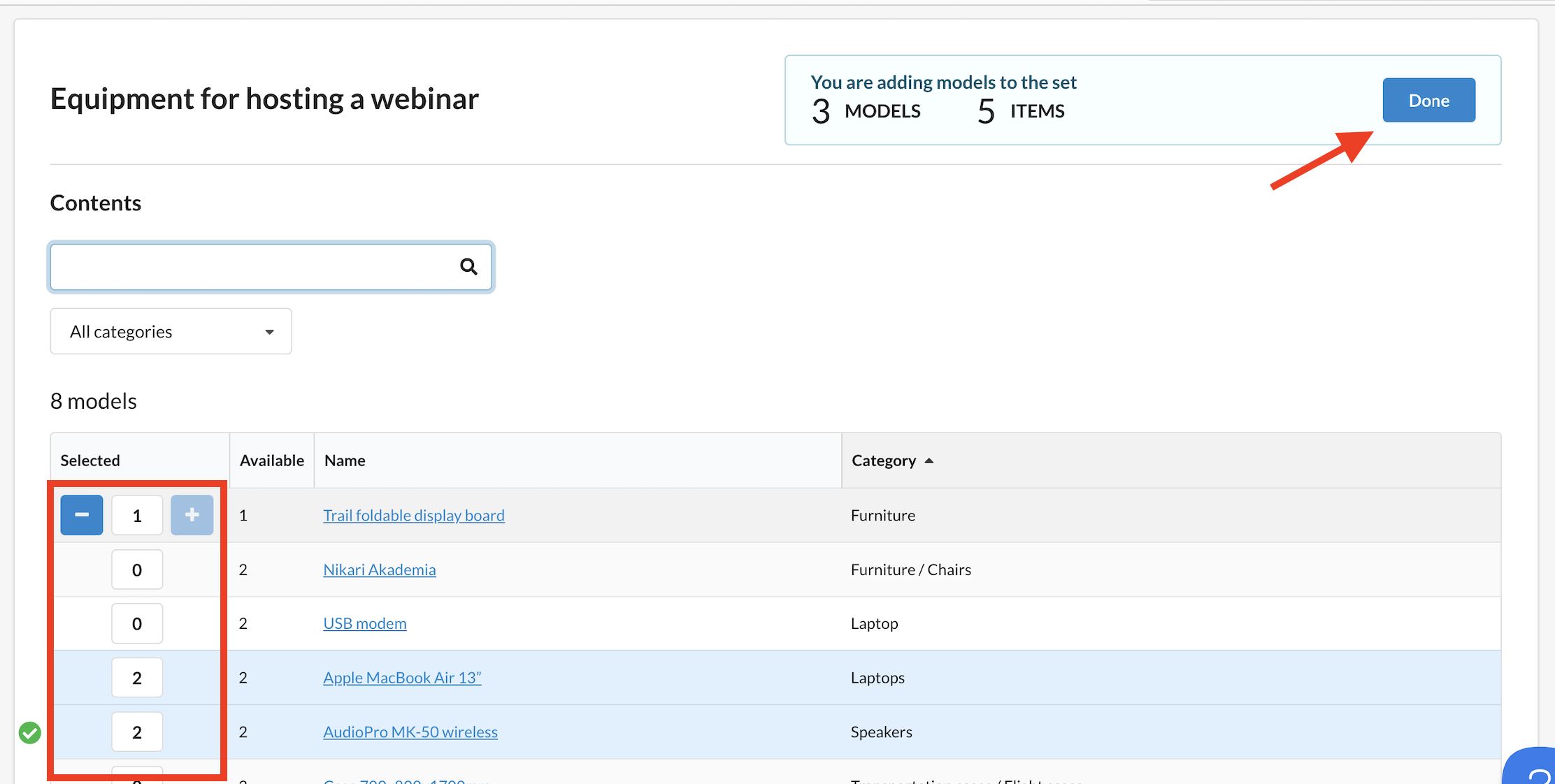The width and height of the screenshot is (1555, 784).
Task: Open the Apple MacBook Air 13" link
Action: coord(402,677)
